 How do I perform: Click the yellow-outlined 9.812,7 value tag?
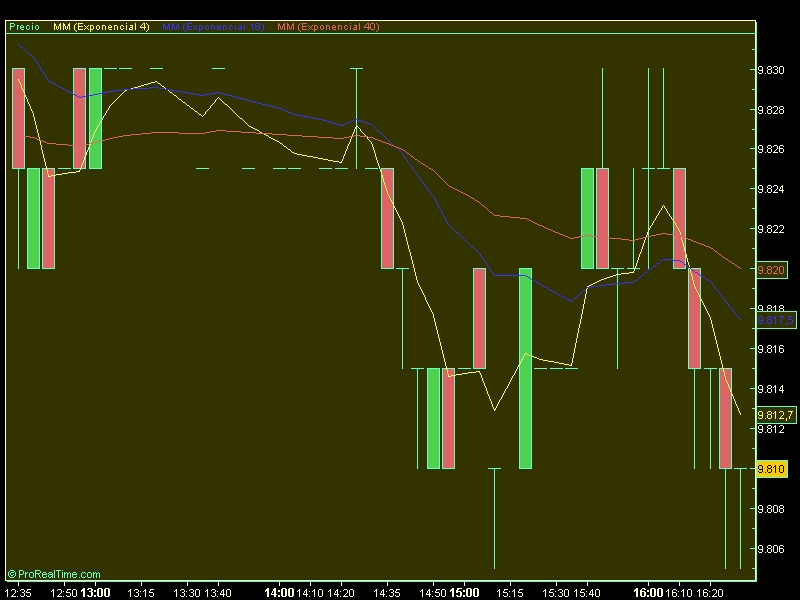[776, 415]
